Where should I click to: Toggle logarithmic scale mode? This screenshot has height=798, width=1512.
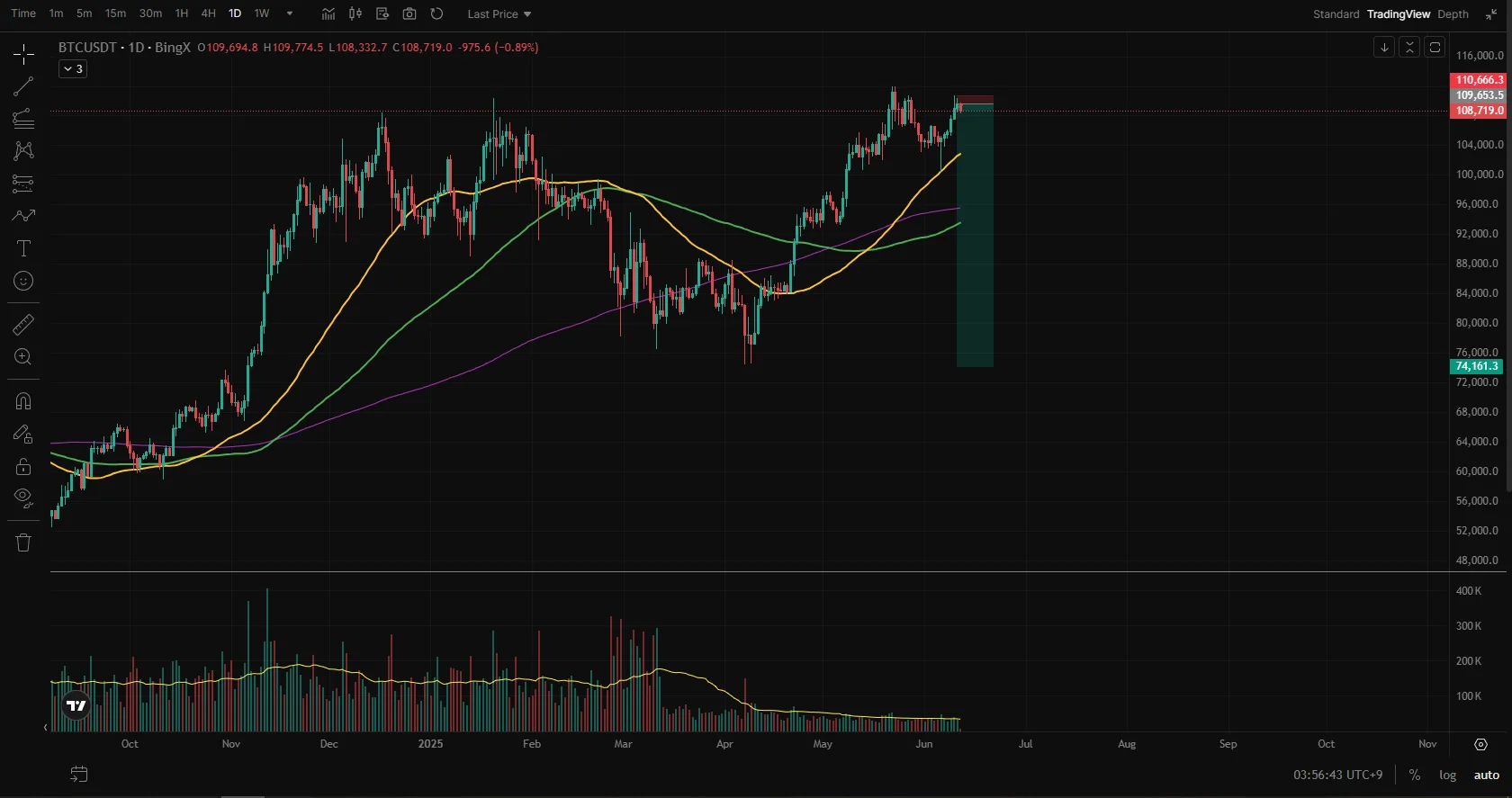[x=1447, y=775]
